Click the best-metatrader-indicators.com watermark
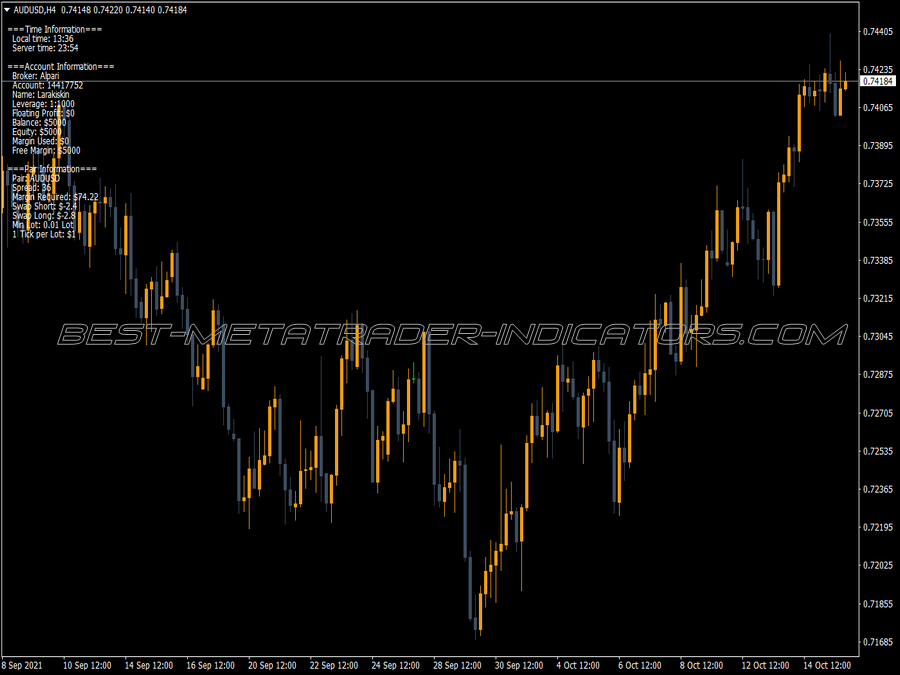 coord(452,335)
